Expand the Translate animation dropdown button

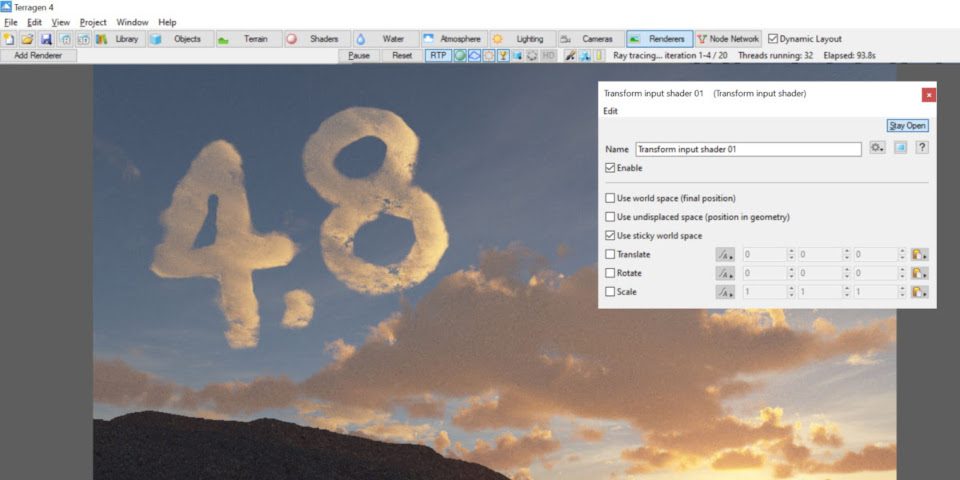point(725,255)
